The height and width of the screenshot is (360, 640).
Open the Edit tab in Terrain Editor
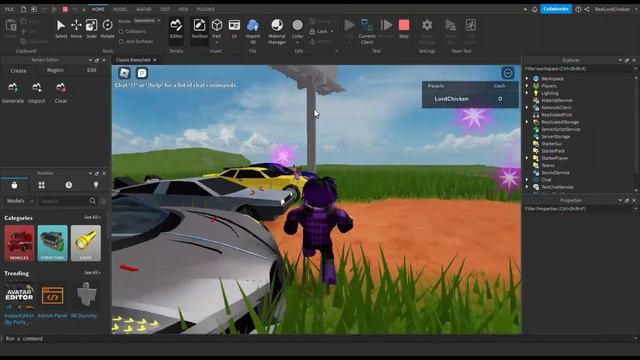91,70
